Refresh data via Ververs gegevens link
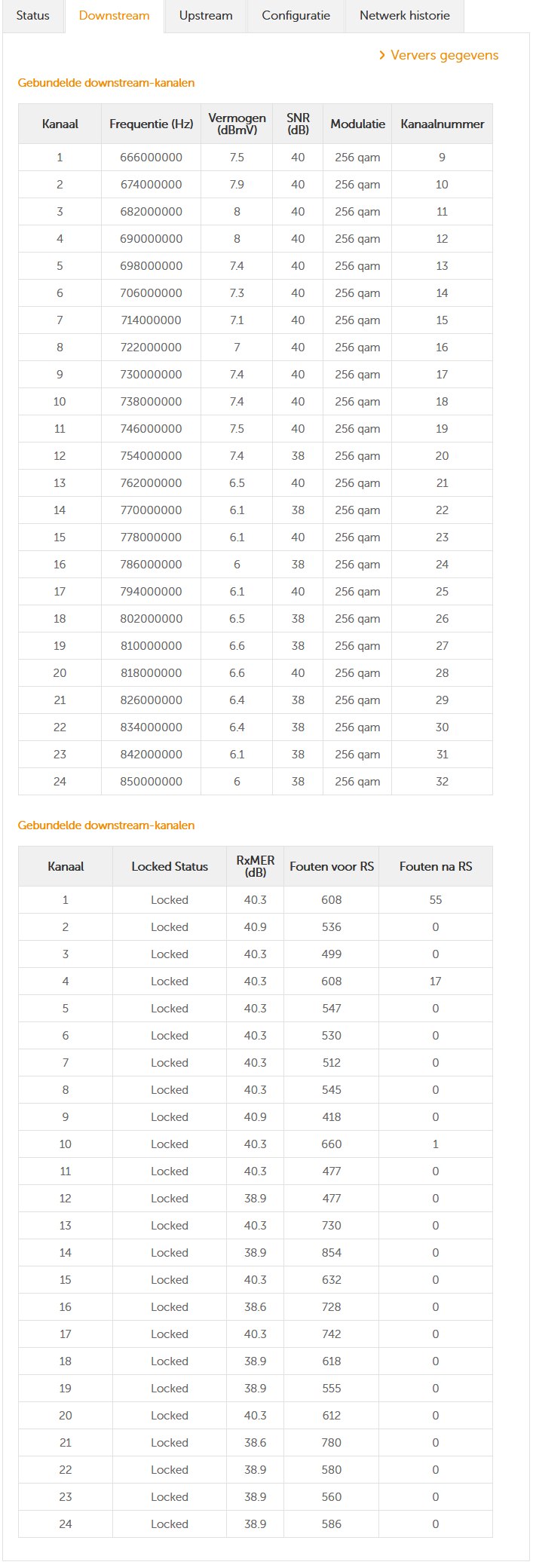This screenshot has width=533, height=1568. [x=444, y=55]
